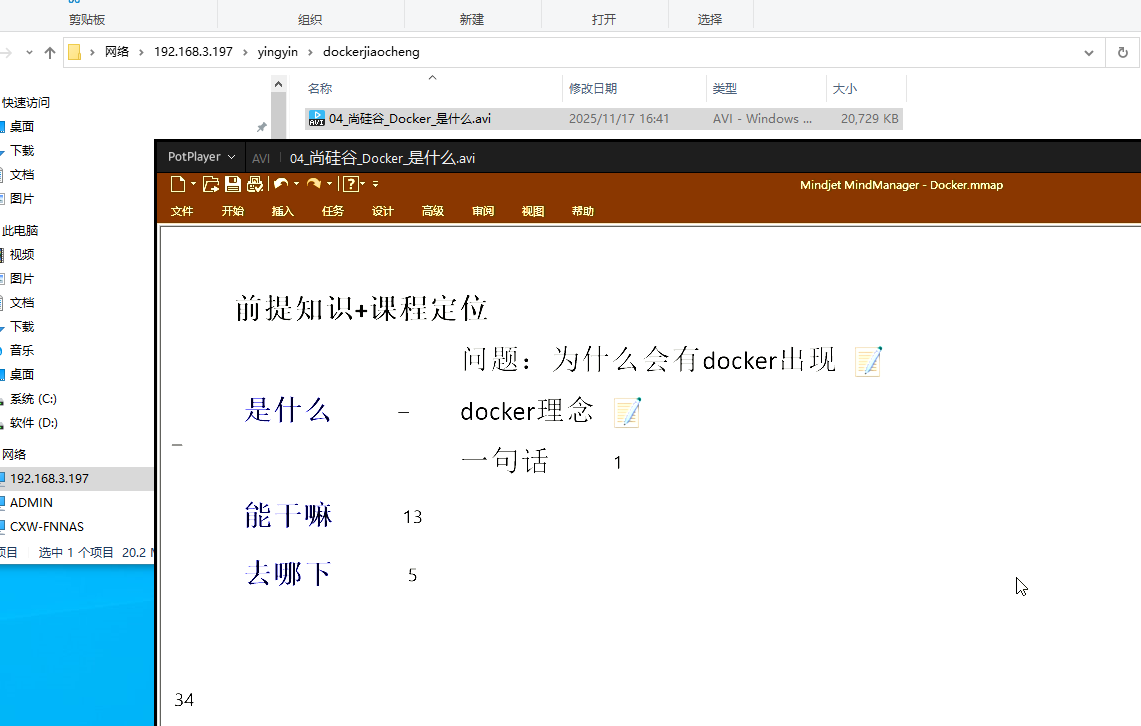Expand the address bar history dropdown

pyautogui.click(x=1089, y=52)
